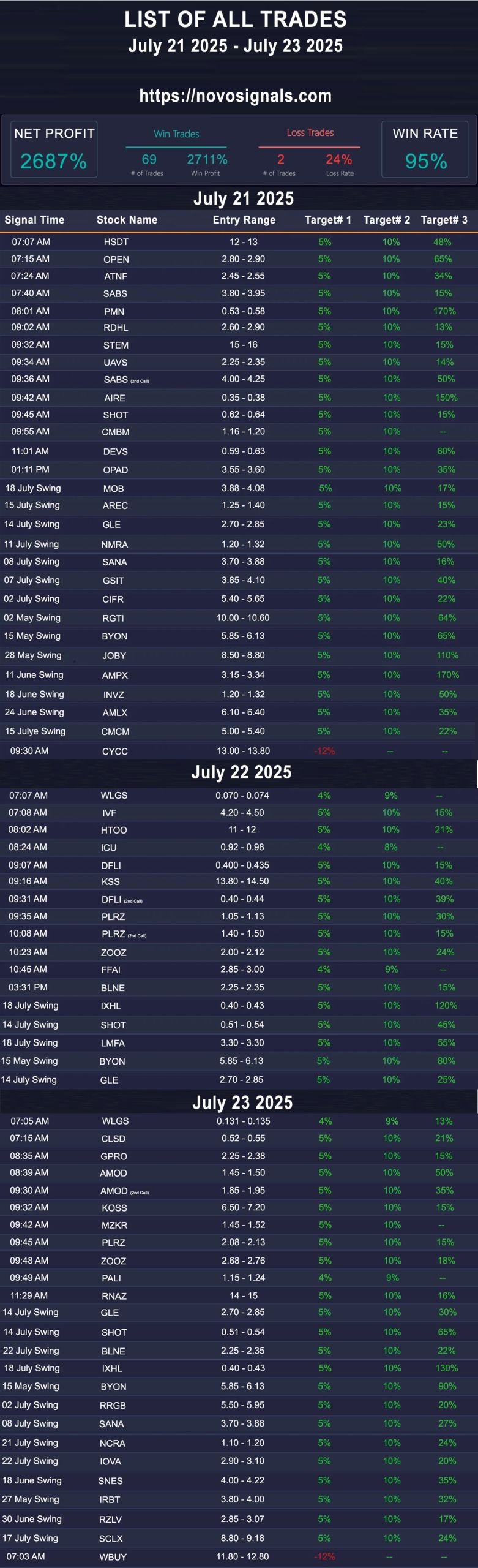Select the CYCC -12% loss value

(324, 751)
